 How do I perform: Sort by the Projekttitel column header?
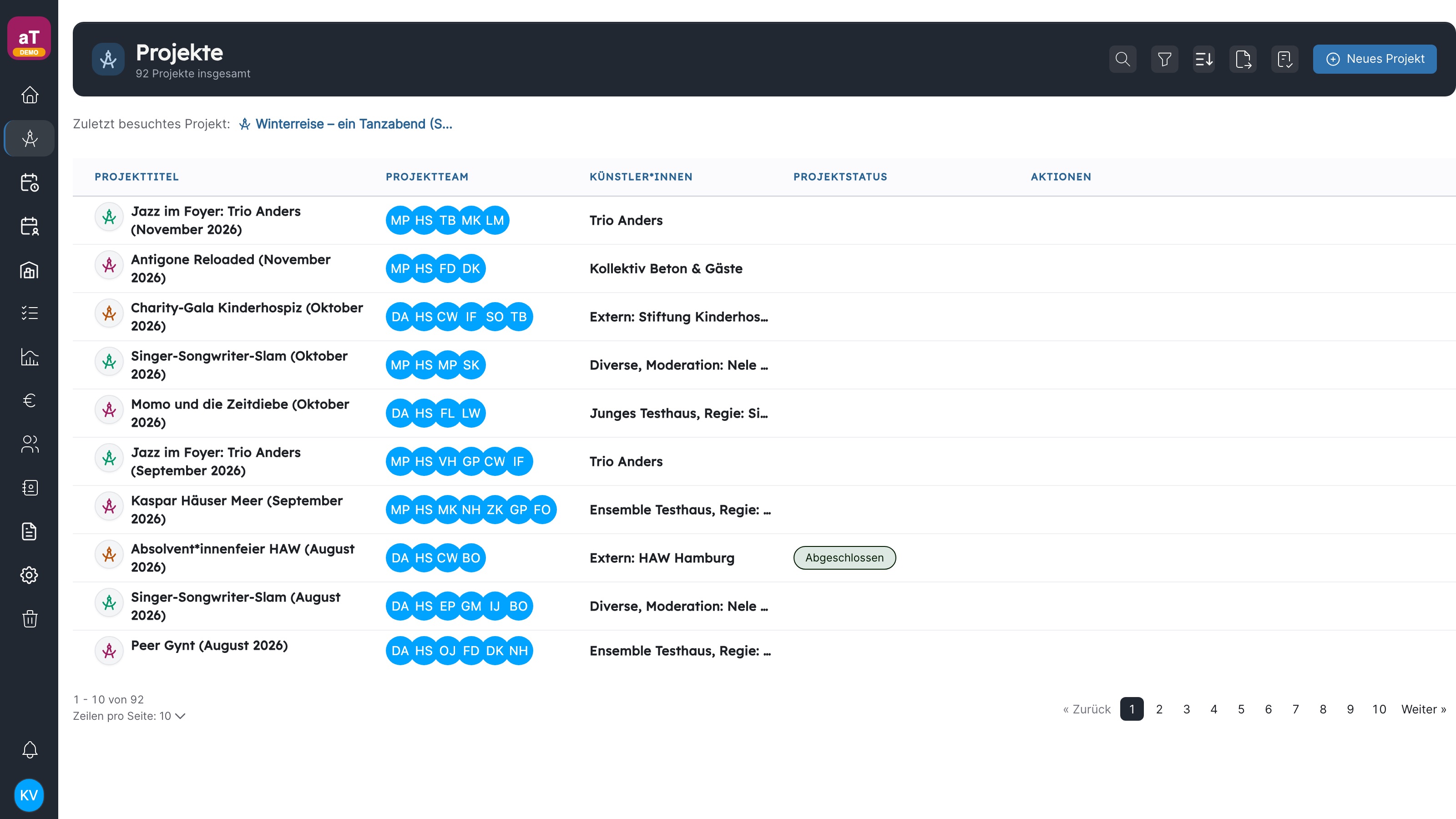tap(137, 177)
